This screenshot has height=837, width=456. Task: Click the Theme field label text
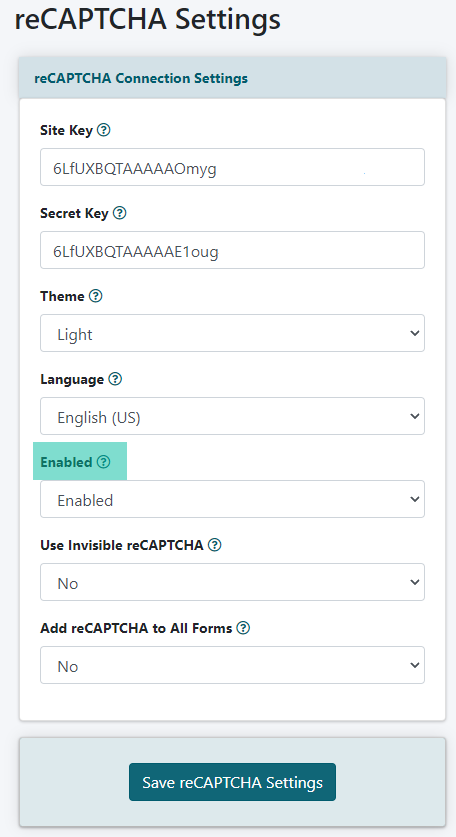(62, 296)
